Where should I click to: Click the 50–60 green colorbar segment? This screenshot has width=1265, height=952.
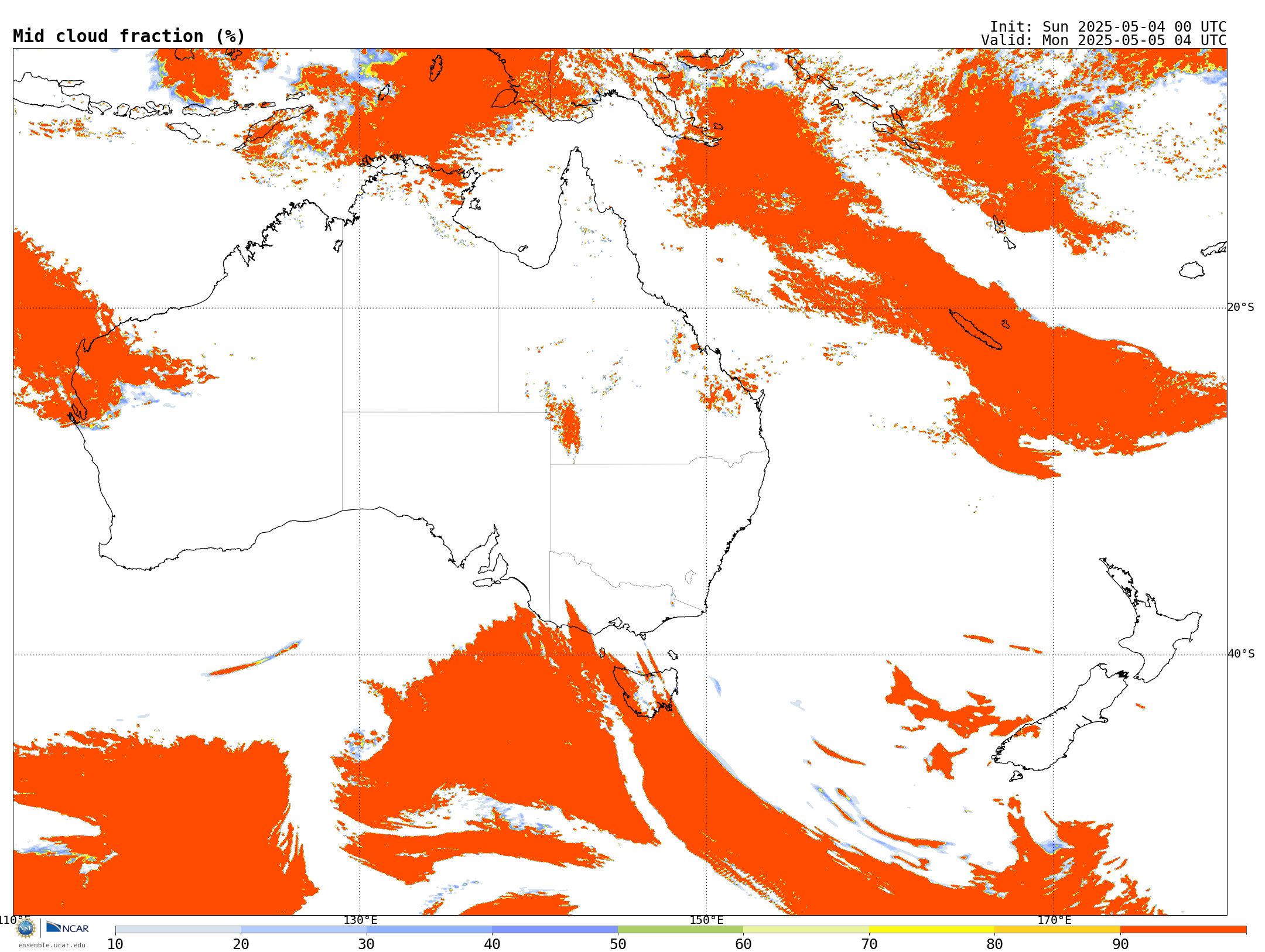click(x=681, y=930)
